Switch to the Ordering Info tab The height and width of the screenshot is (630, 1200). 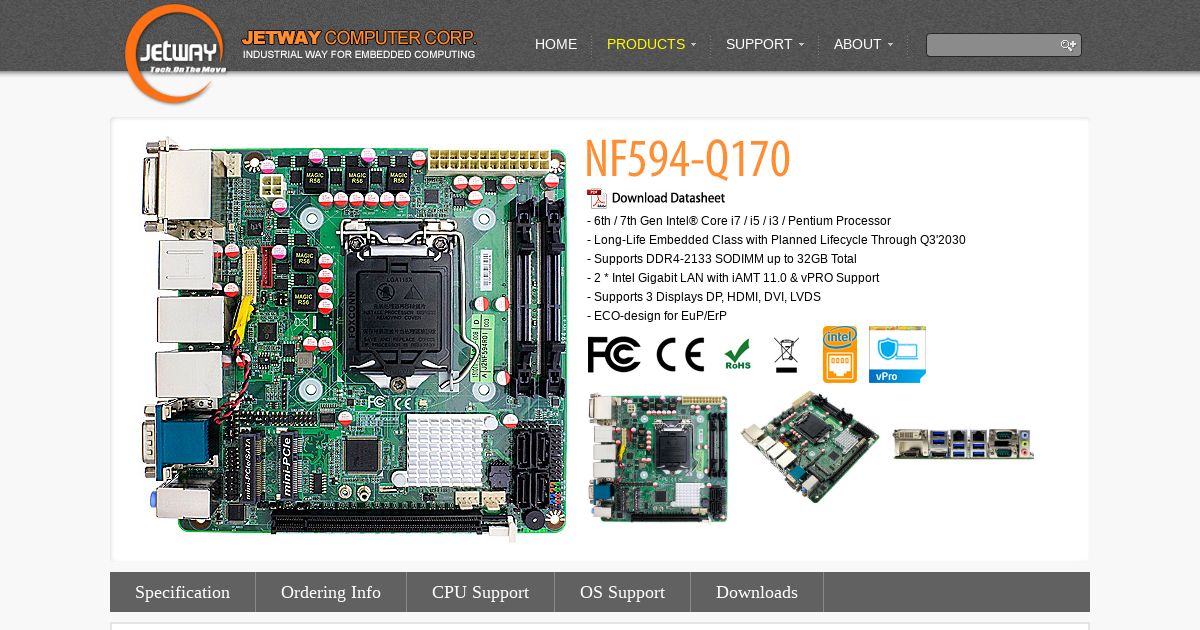click(x=331, y=592)
